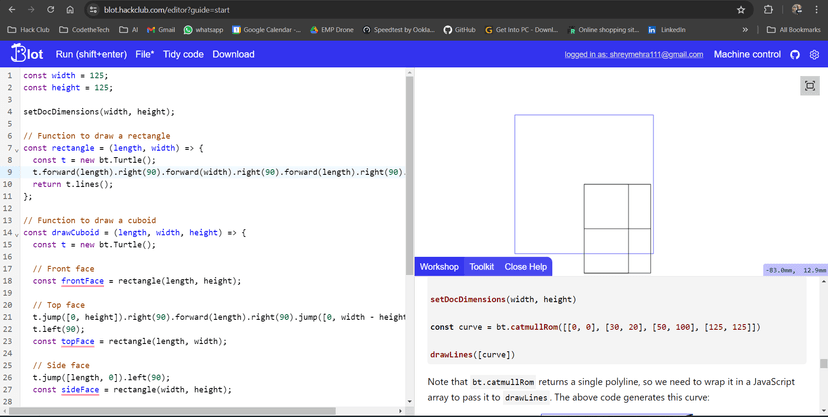
Task: Click Tidy code to format the code
Action: click(183, 55)
